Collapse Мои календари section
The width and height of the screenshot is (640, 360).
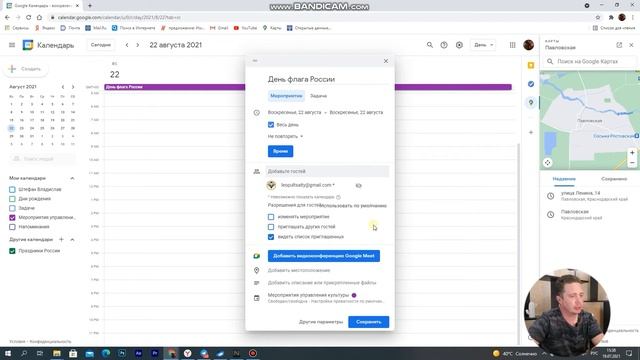(x=72, y=178)
